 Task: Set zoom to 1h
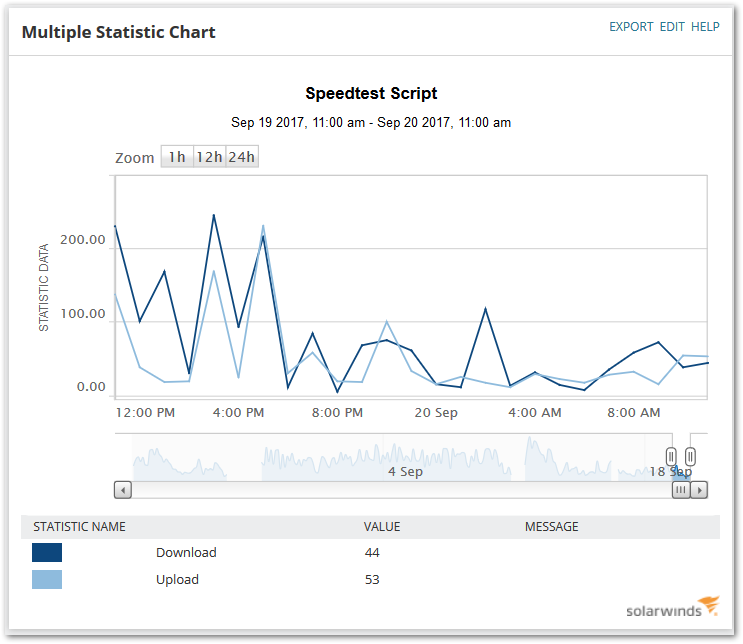177,157
